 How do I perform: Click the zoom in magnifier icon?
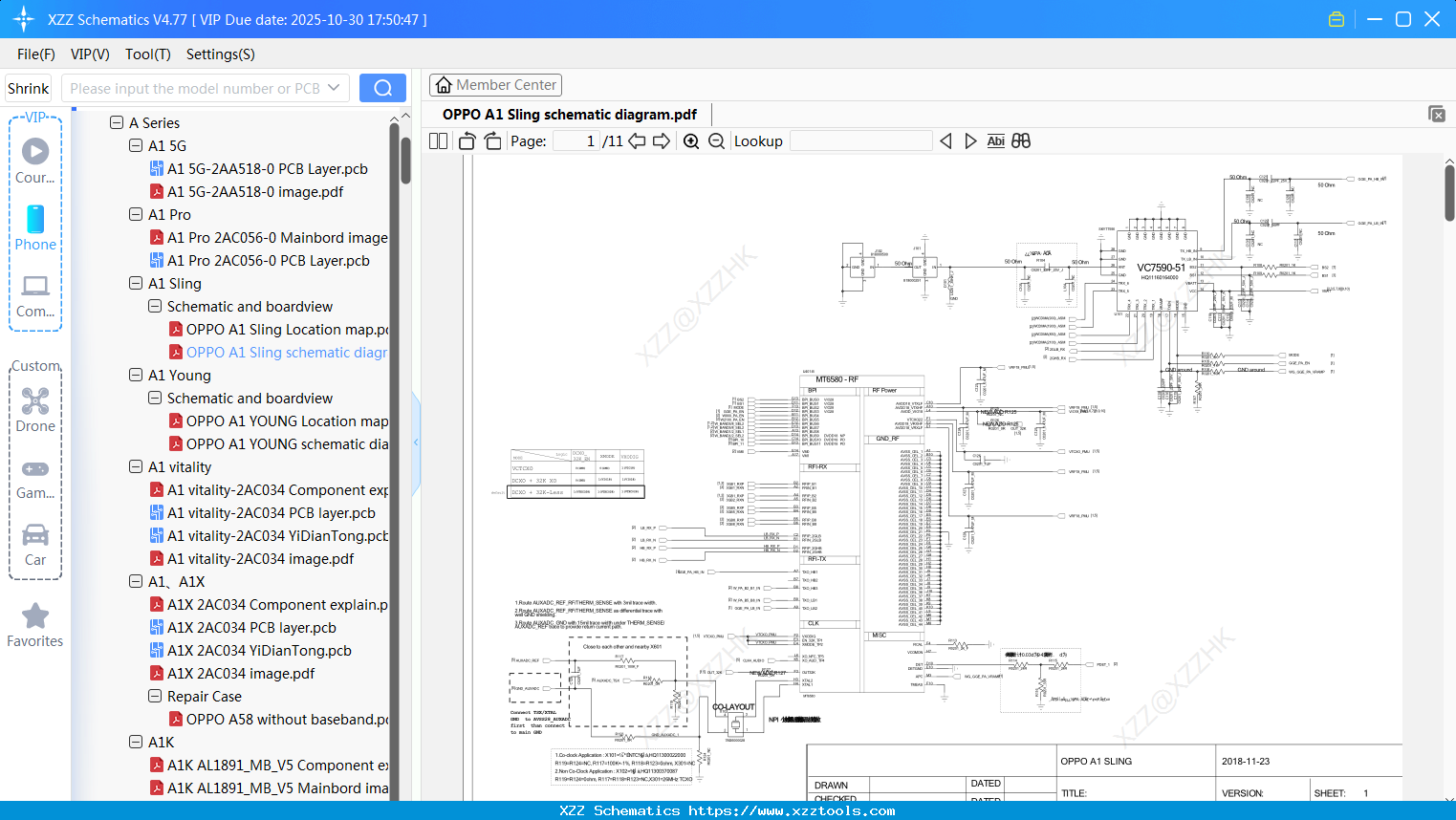[691, 141]
